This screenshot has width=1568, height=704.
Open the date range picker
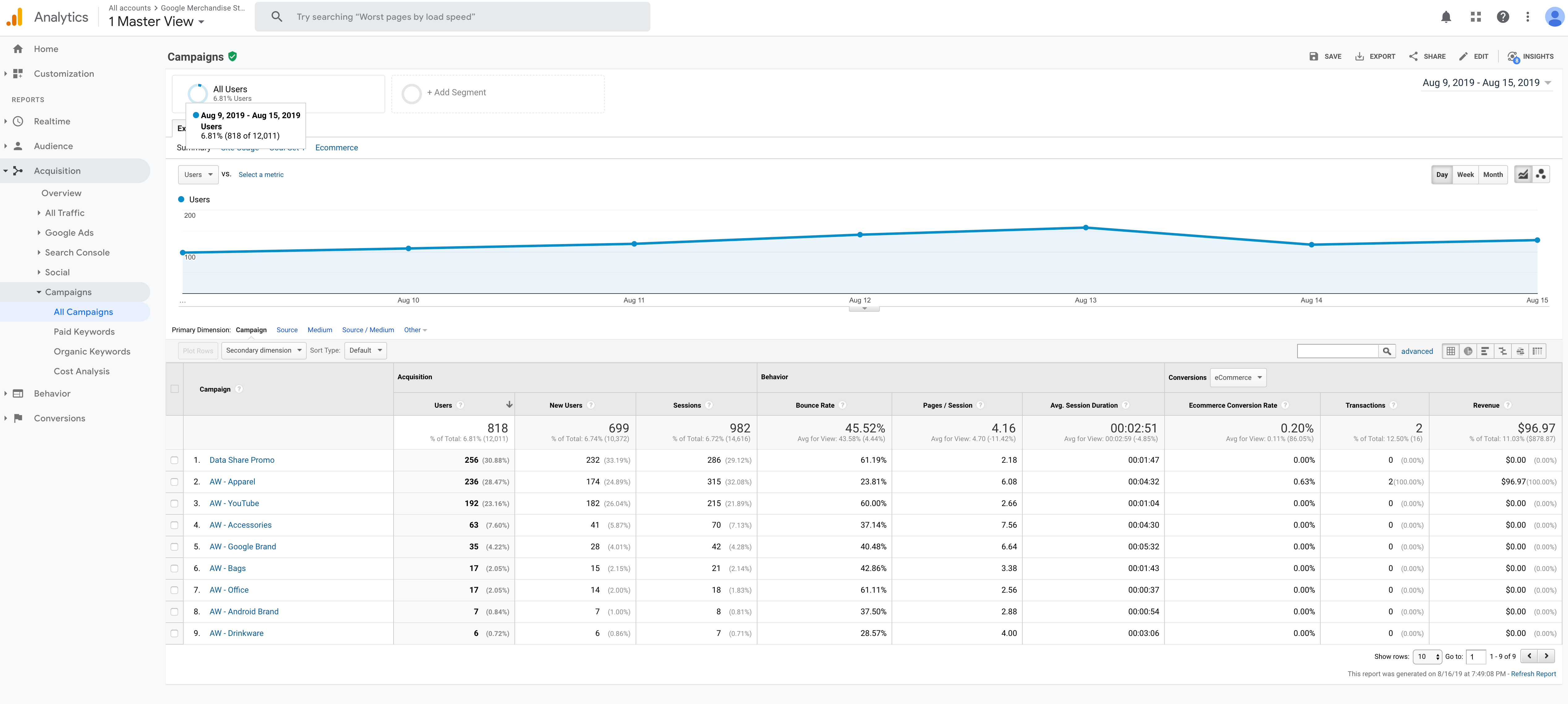pyautogui.click(x=1486, y=83)
